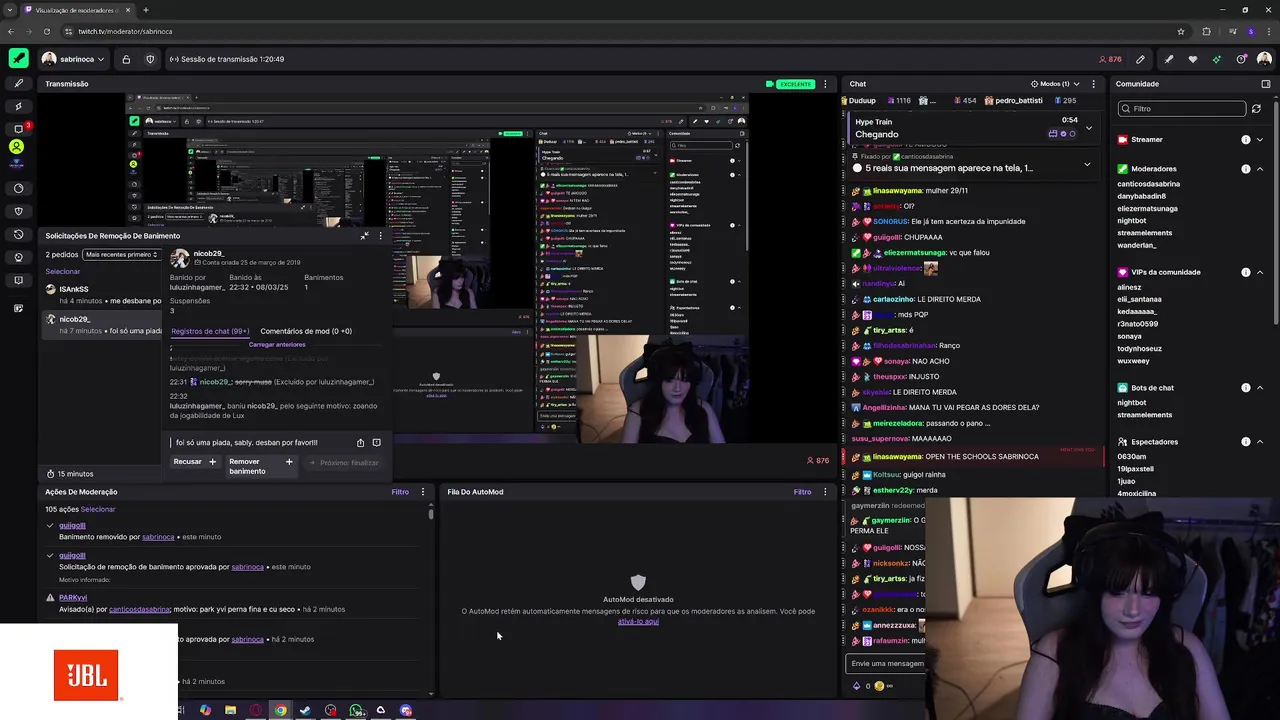Switch to Comentários de mod tab
Viewport: 1280px width, 720px height.
coord(306,331)
